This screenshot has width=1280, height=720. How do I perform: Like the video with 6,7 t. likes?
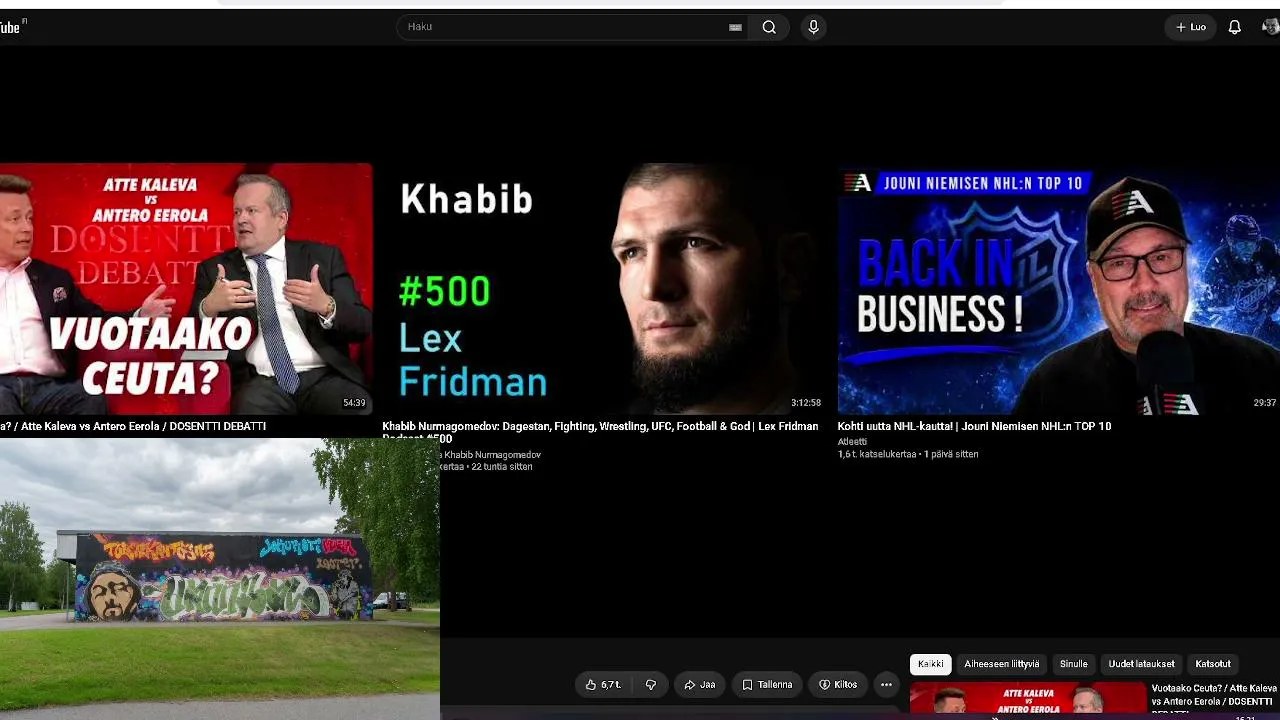coord(603,685)
